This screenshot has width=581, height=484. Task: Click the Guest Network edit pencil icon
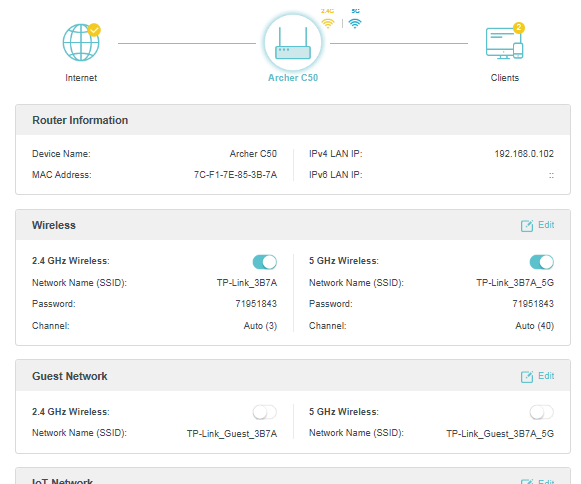[x=527, y=377]
